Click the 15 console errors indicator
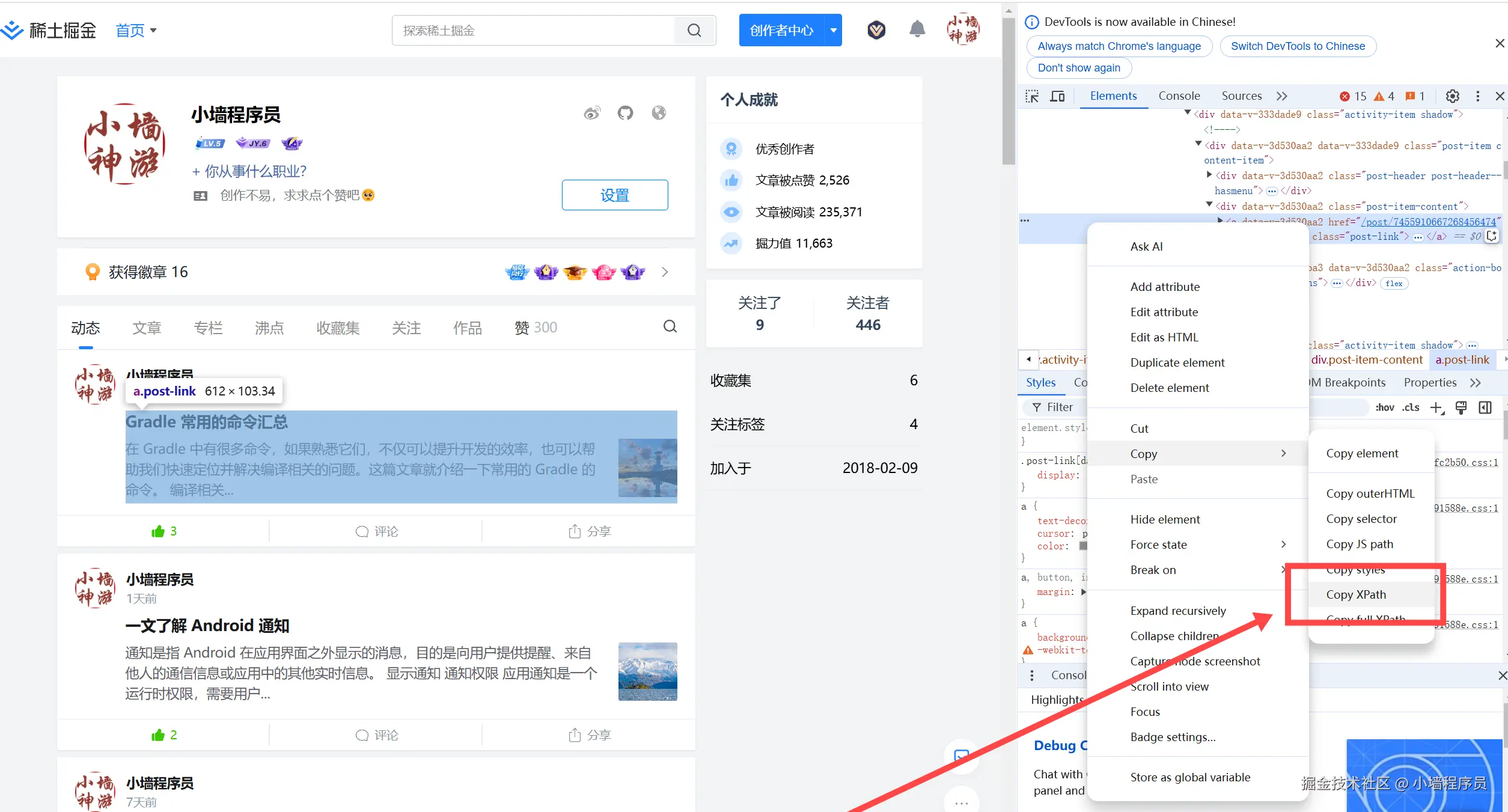This screenshot has width=1508, height=812. click(1353, 96)
